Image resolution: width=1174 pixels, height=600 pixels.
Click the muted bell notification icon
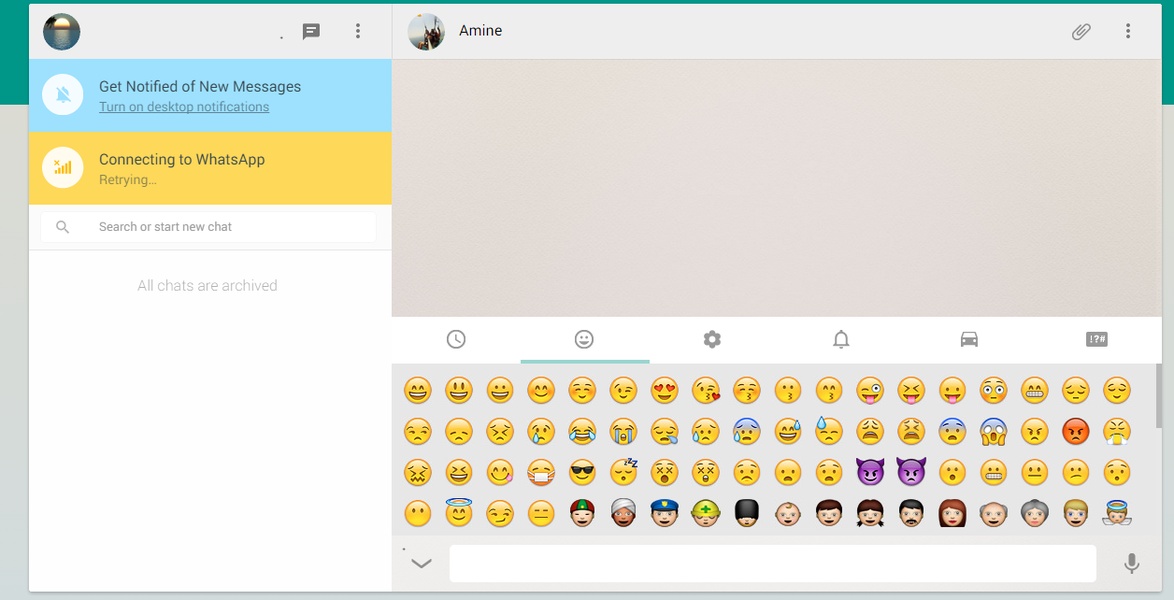point(63,94)
